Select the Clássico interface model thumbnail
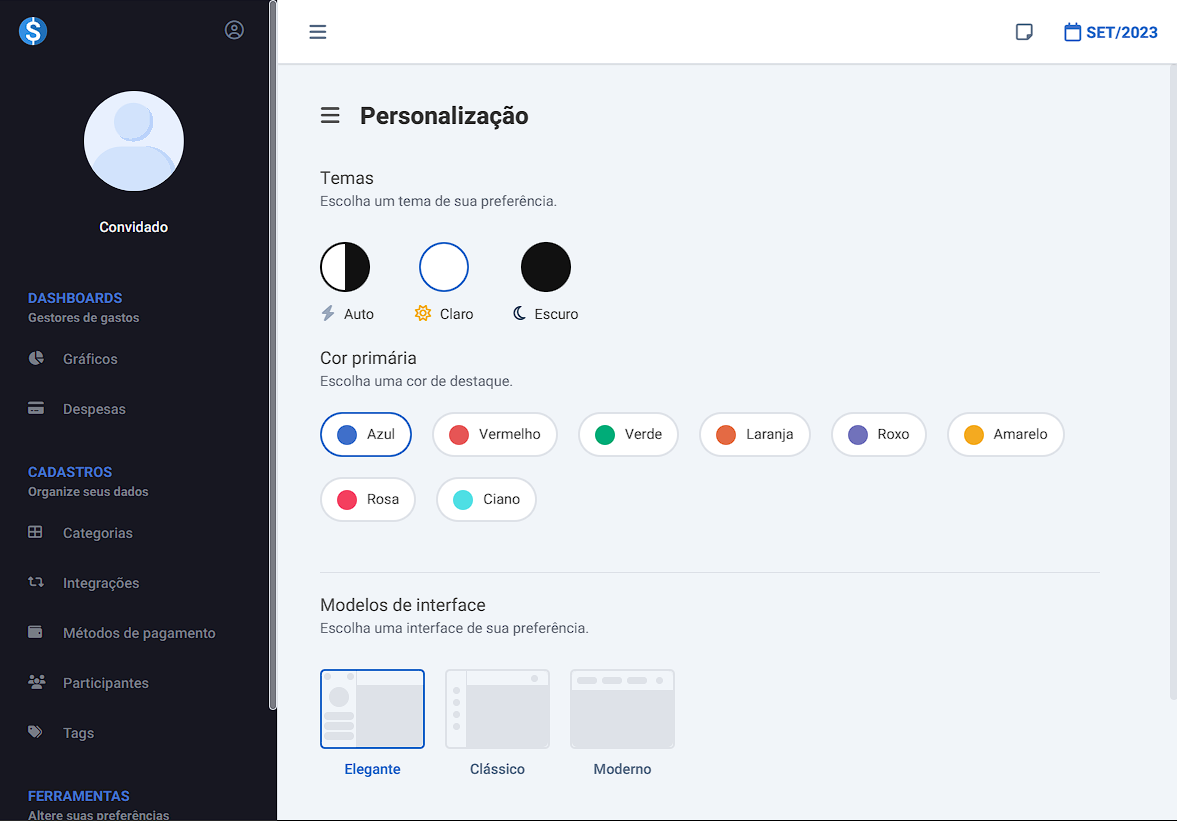 click(497, 709)
